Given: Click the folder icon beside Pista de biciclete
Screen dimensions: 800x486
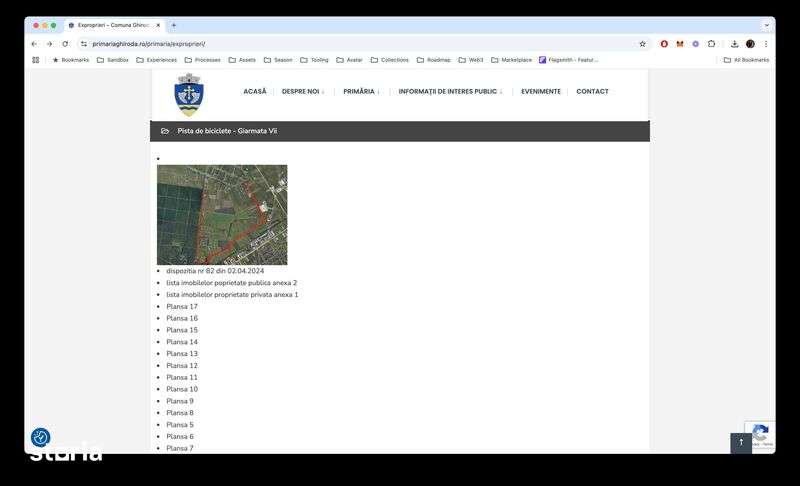Looking at the screenshot, I should (165, 131).
